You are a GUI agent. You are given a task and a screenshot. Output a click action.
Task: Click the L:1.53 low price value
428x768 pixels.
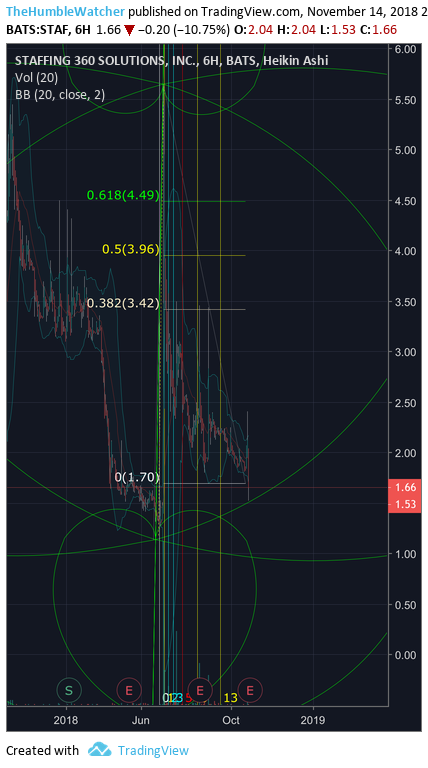(337, 30)
